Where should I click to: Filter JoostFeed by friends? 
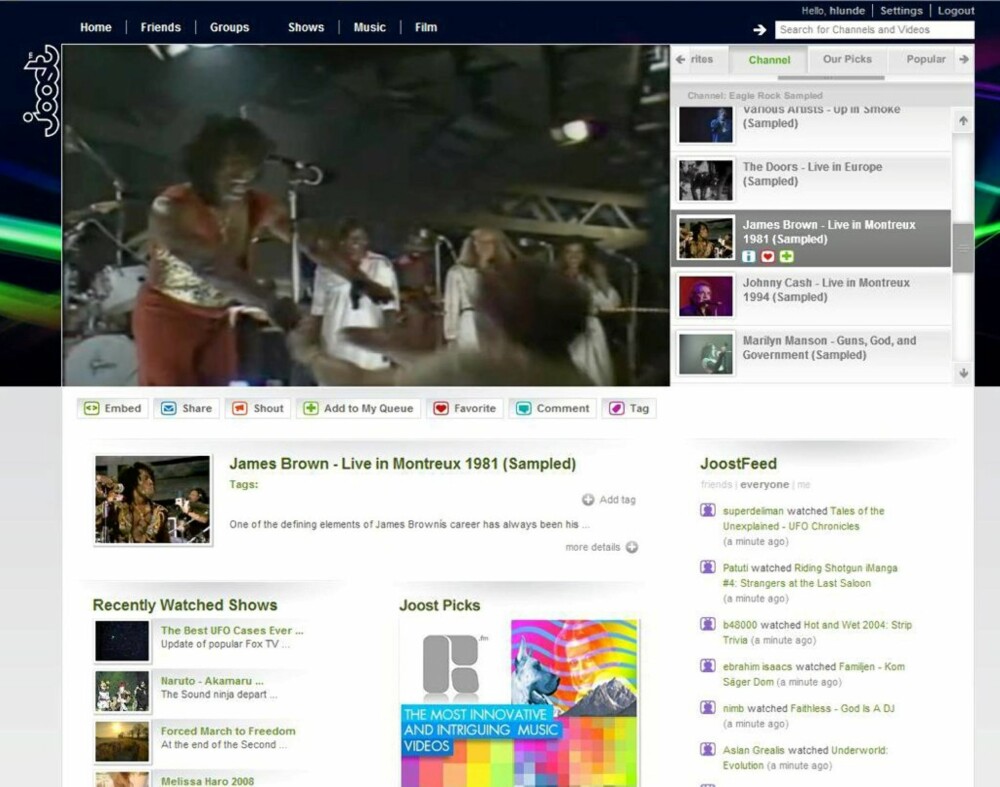point(716,485)
